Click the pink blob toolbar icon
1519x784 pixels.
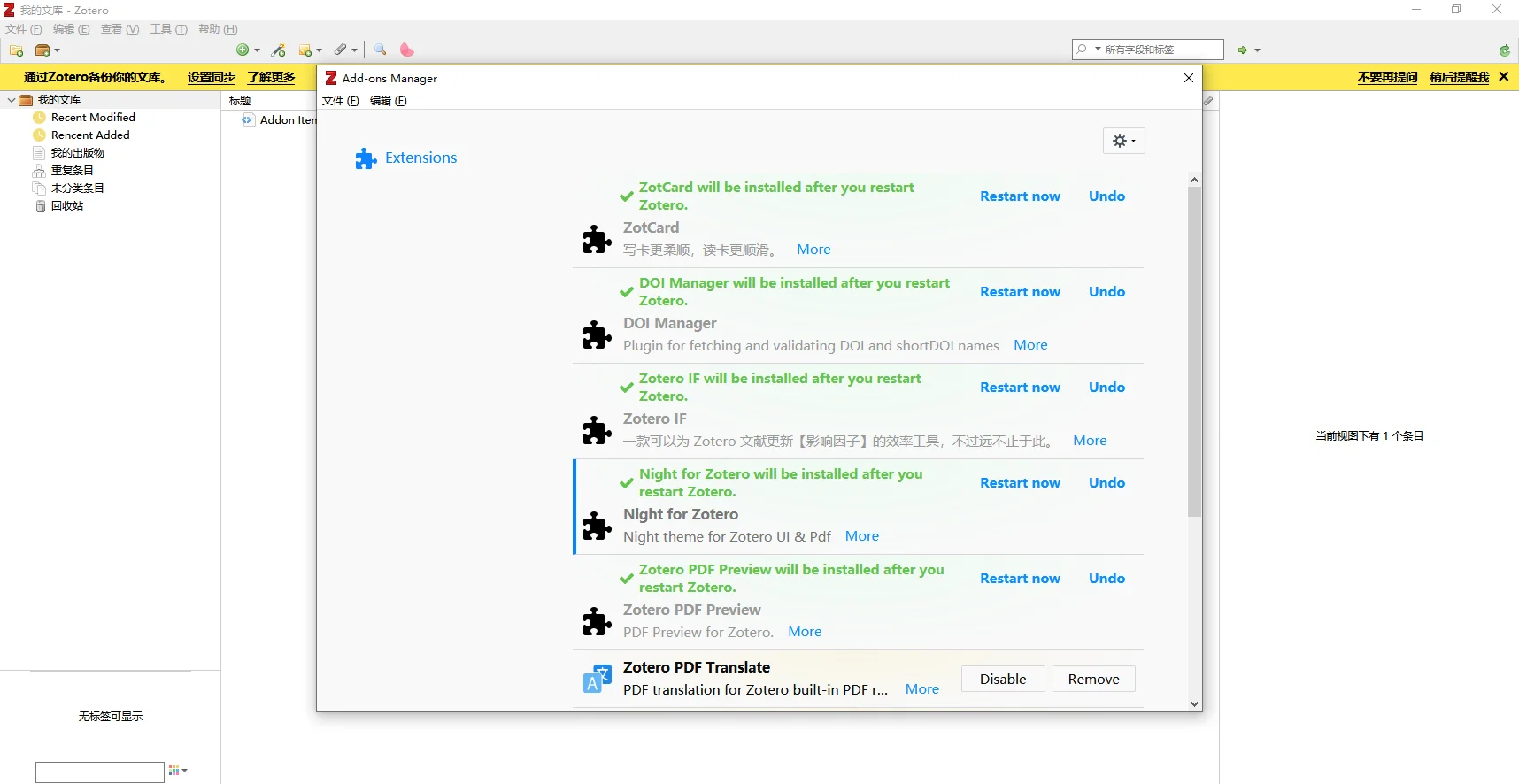click(406, 50)
